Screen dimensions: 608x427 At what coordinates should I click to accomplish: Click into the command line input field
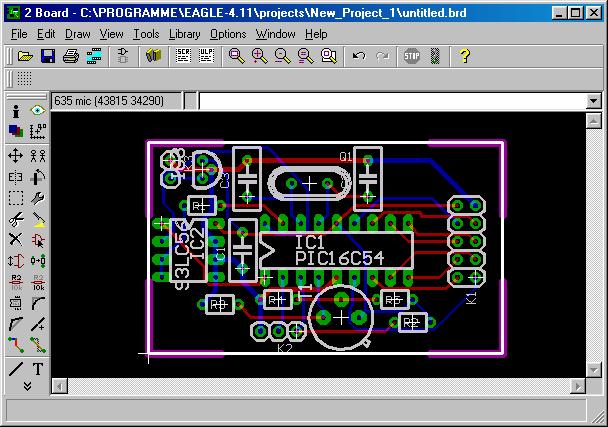(x=392, y=101)
